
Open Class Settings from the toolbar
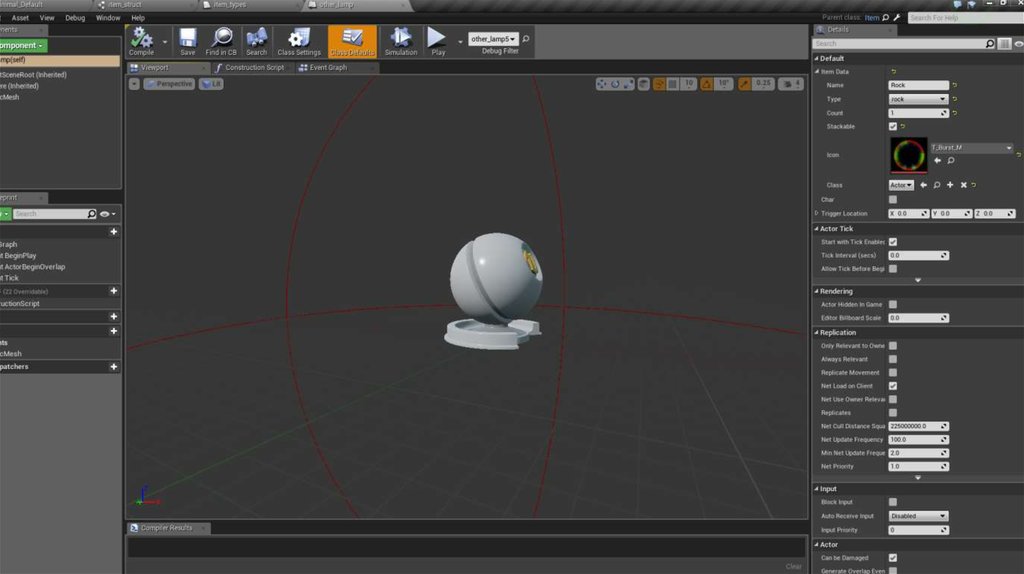299,41
